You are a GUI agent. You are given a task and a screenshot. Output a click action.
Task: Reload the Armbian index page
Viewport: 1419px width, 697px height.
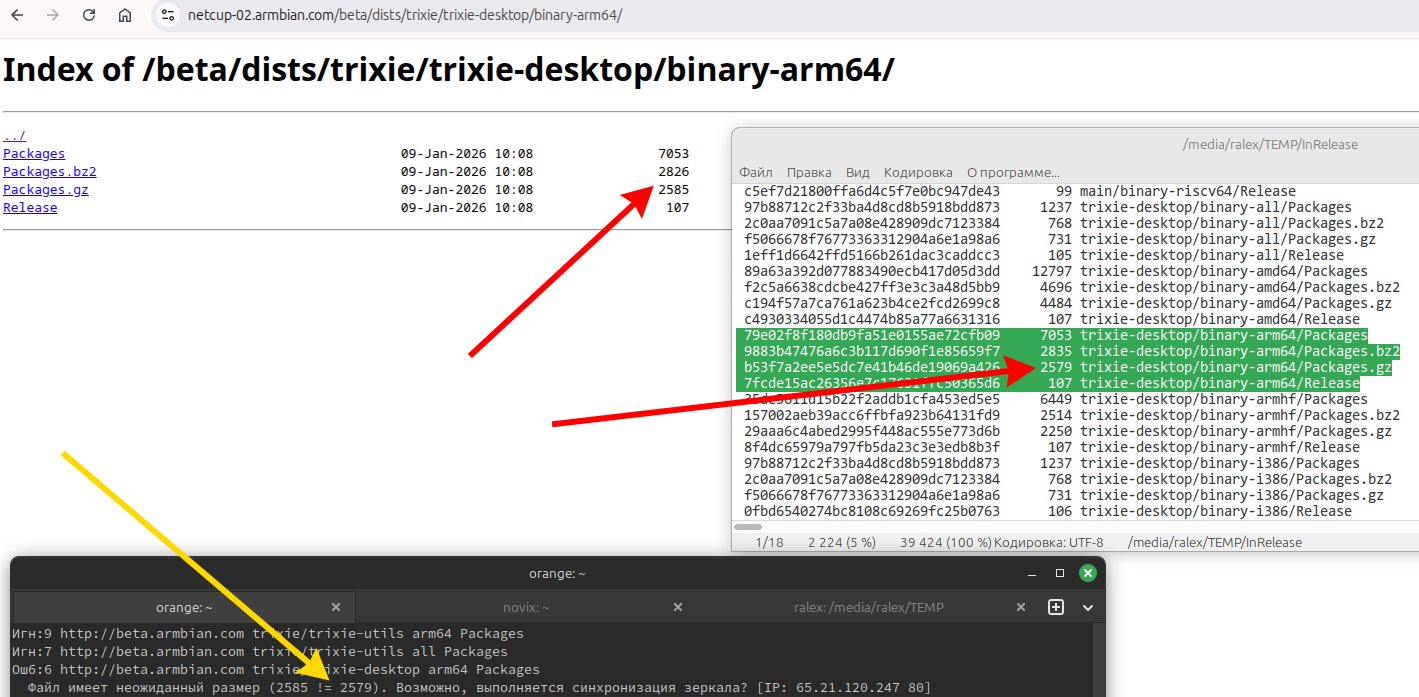tap(89, 16)
